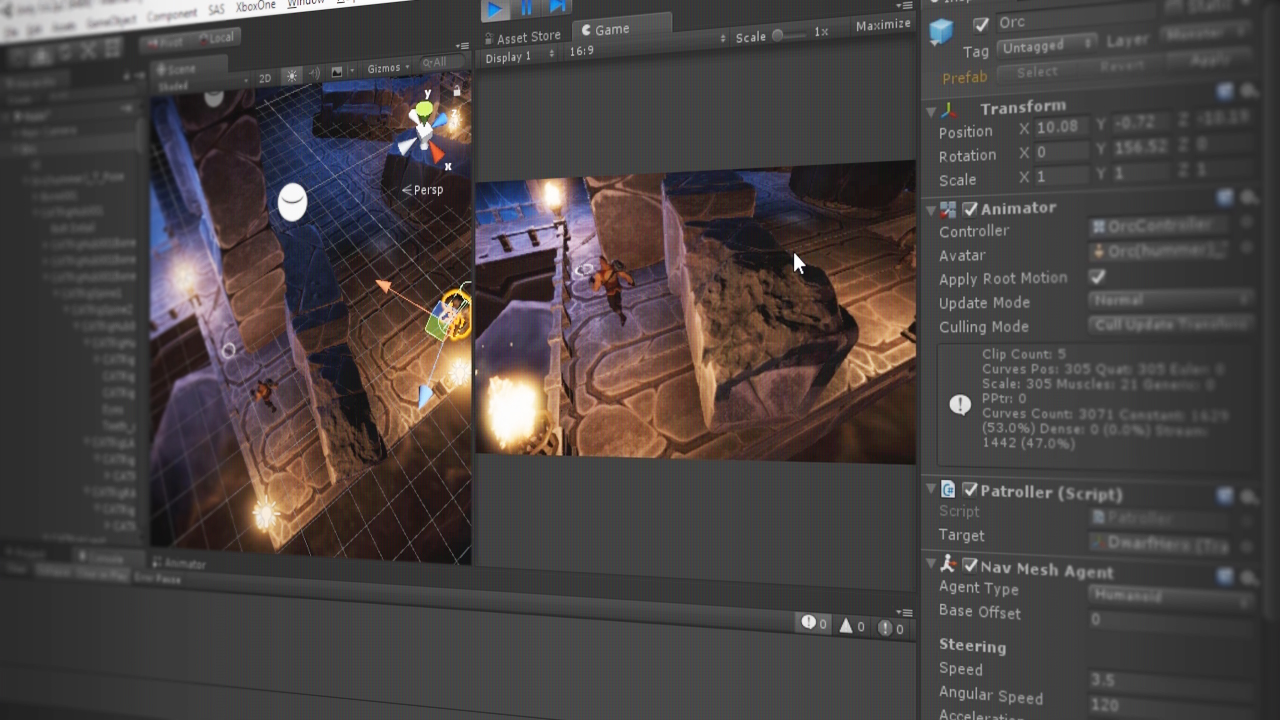
Task: Click the Step frame button
Action: pyautogui.click(x=558, y=8)
